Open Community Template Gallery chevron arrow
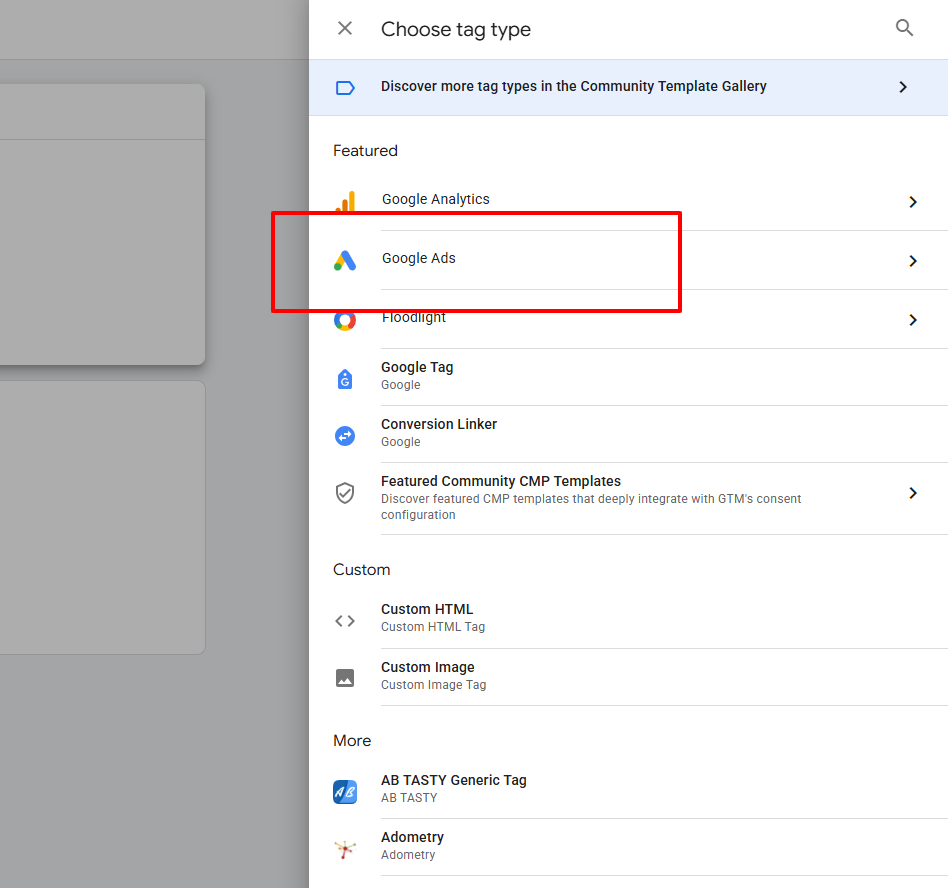Screen dimensions: 948x888 (903, 87)
